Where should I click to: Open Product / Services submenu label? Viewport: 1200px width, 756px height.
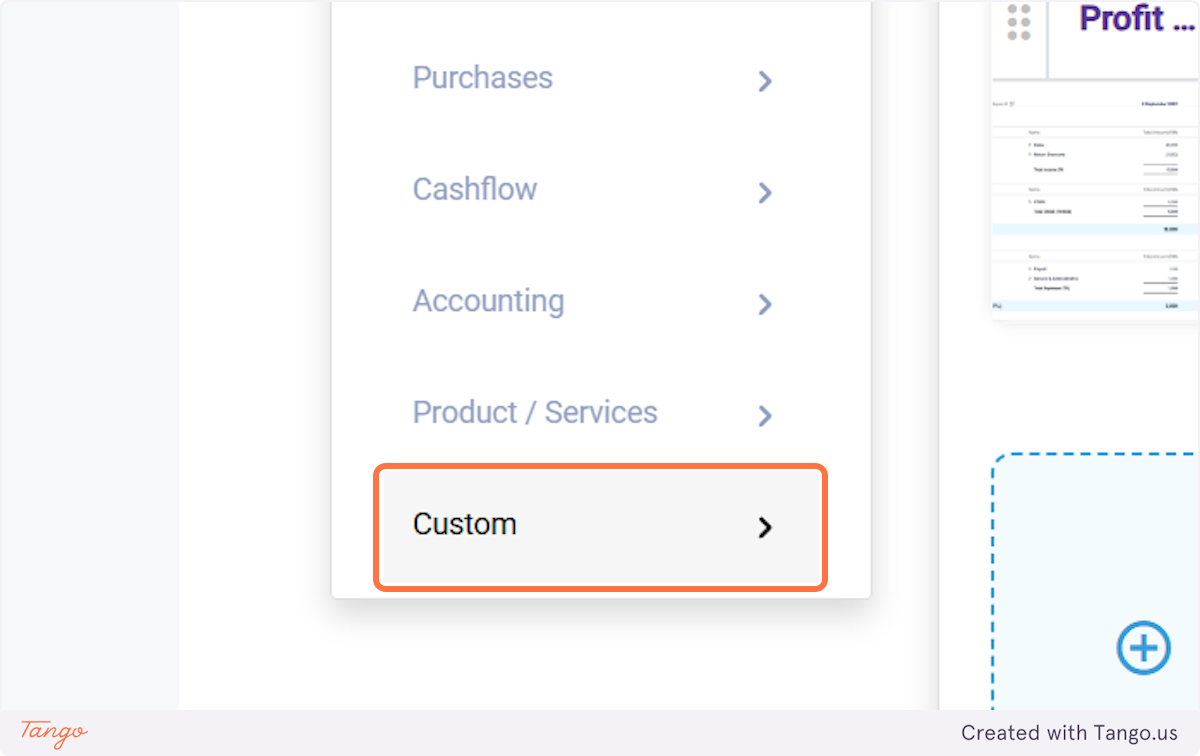coord(535,412)
